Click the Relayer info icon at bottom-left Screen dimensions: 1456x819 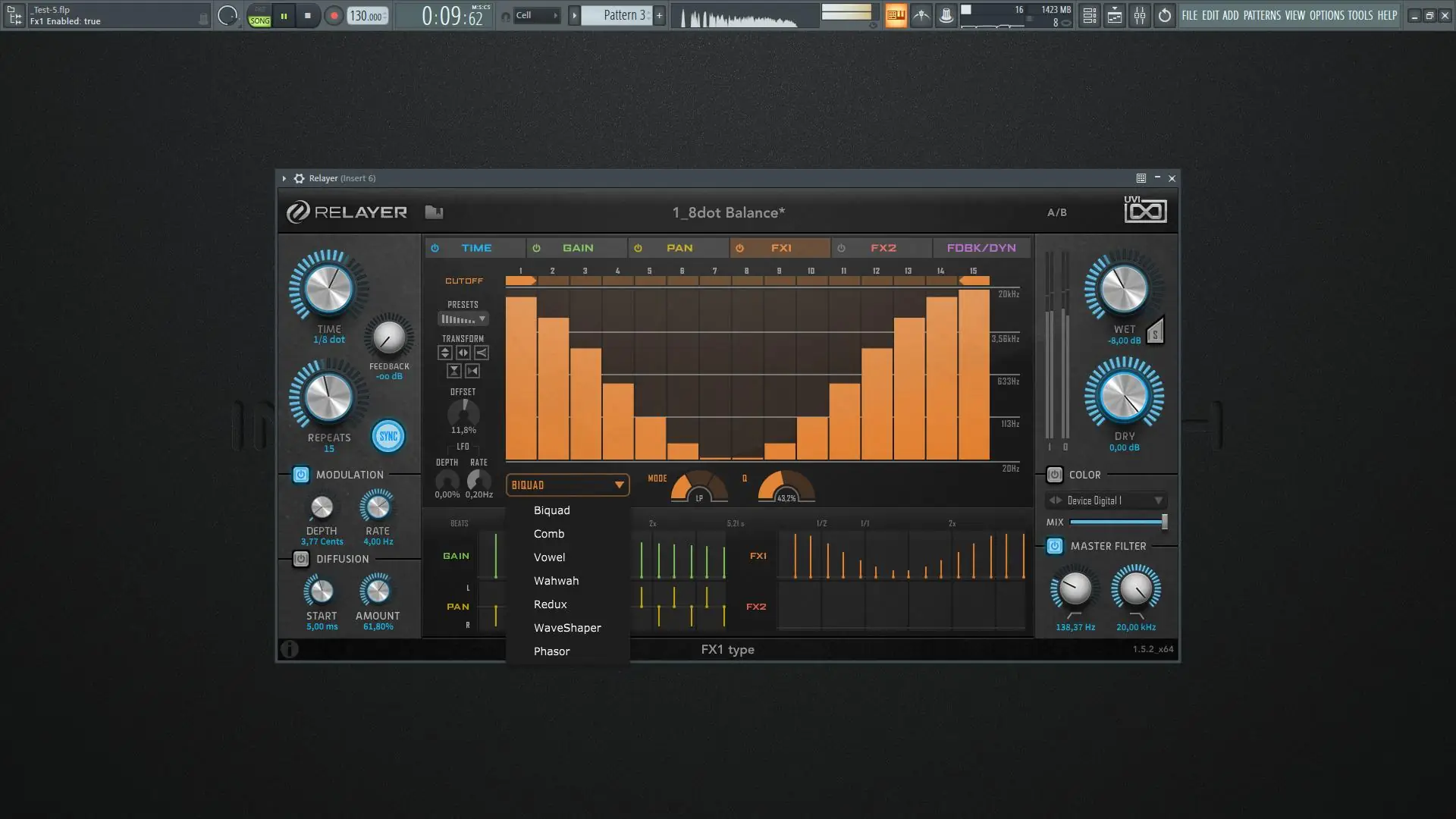click(290, 649)
